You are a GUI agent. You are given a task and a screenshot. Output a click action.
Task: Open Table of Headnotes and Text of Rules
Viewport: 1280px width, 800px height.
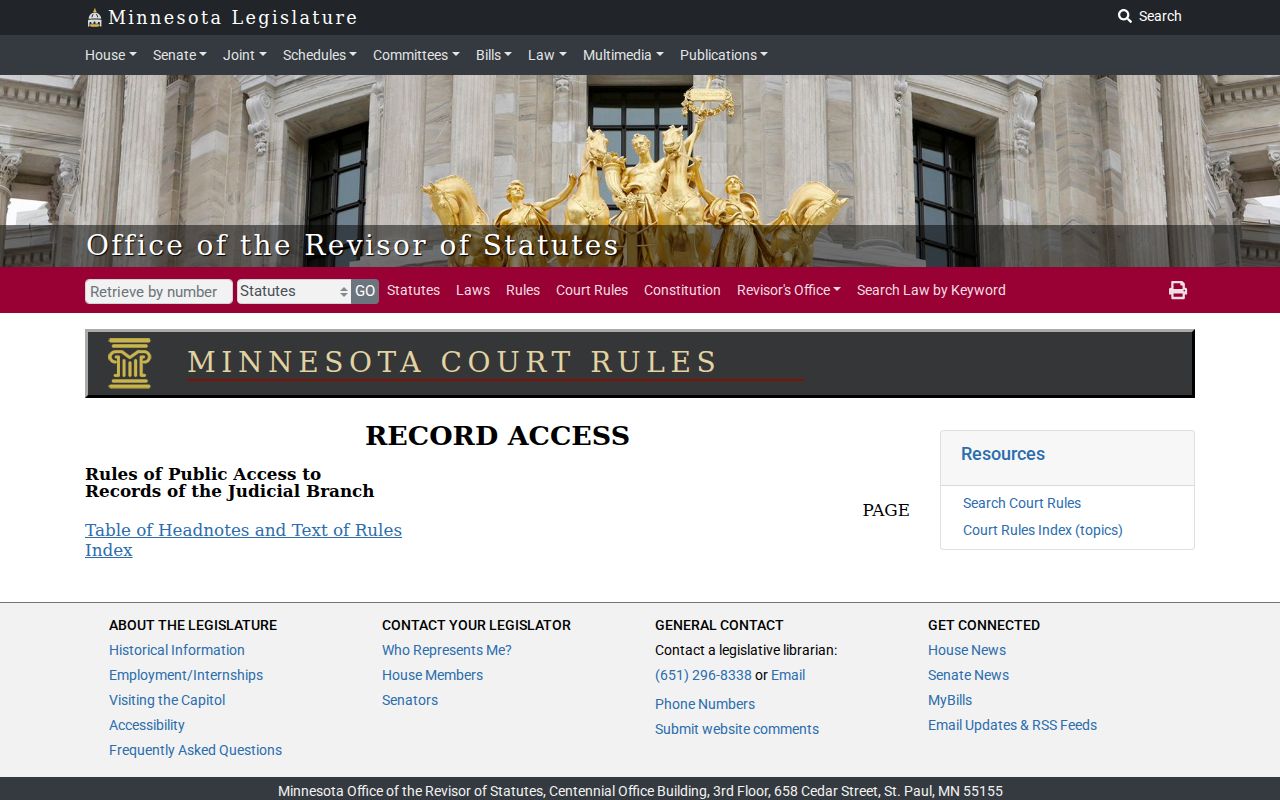coord(243,530)
